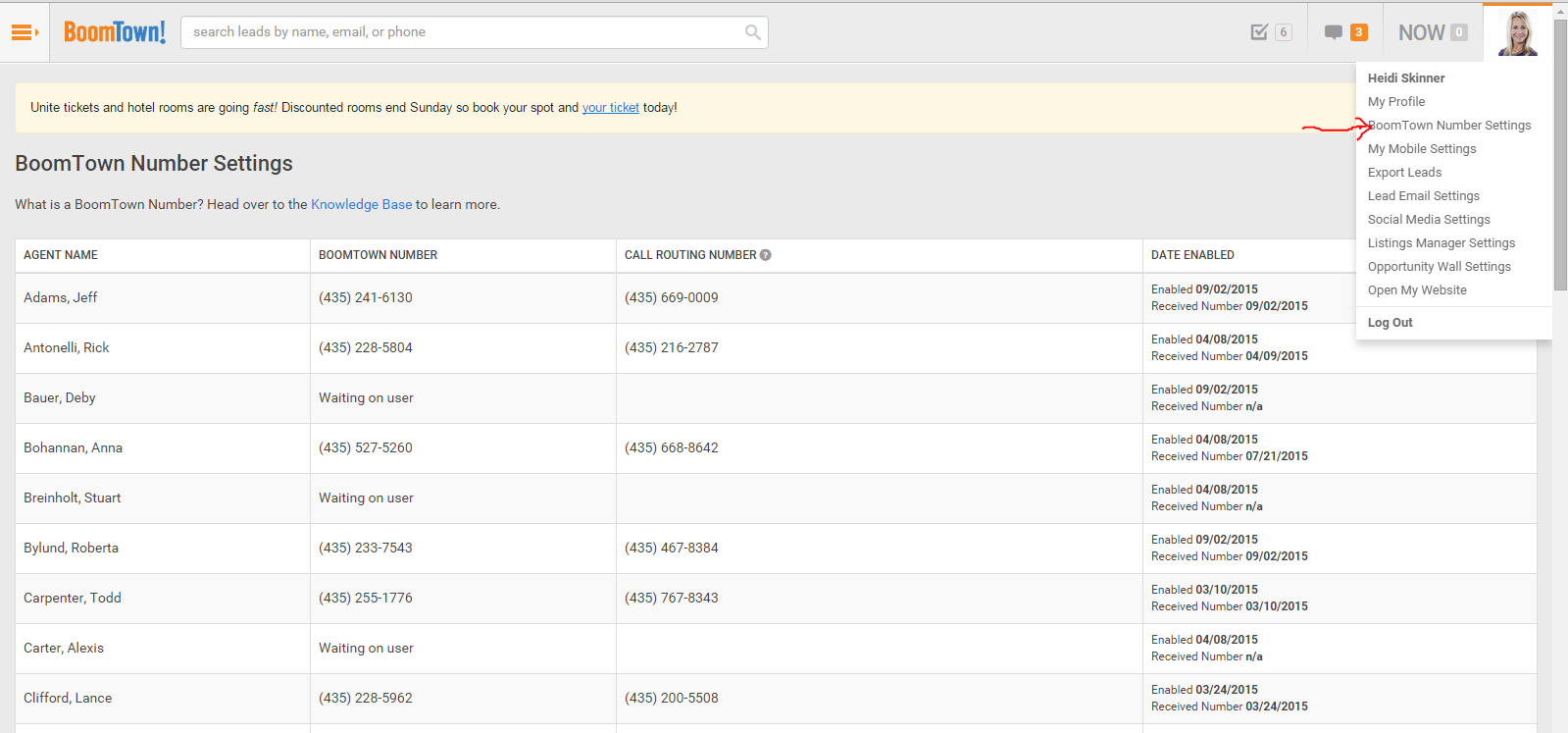Screen dimensions: 1568x733
Task: Select Open My Website
Action: point(1417,290)
